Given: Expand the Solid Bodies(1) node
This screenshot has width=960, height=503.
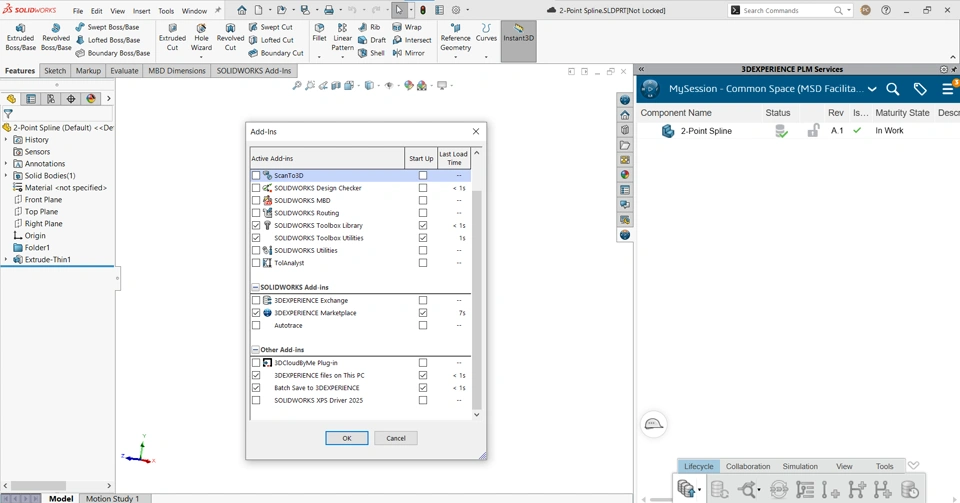Looking at the screenshot, I should point(6,176).
